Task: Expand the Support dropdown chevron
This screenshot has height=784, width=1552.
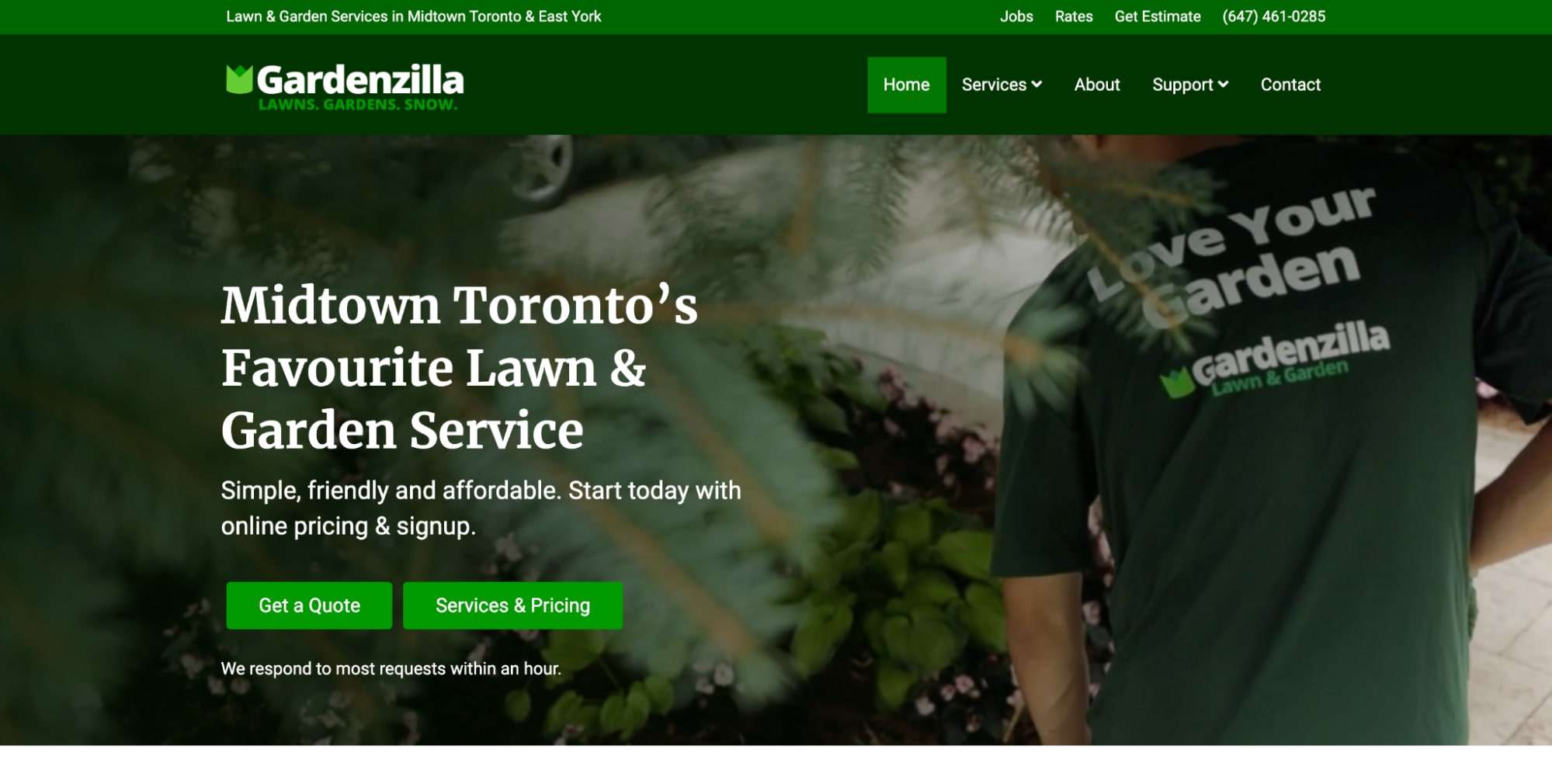Action: coord(1223,84)
